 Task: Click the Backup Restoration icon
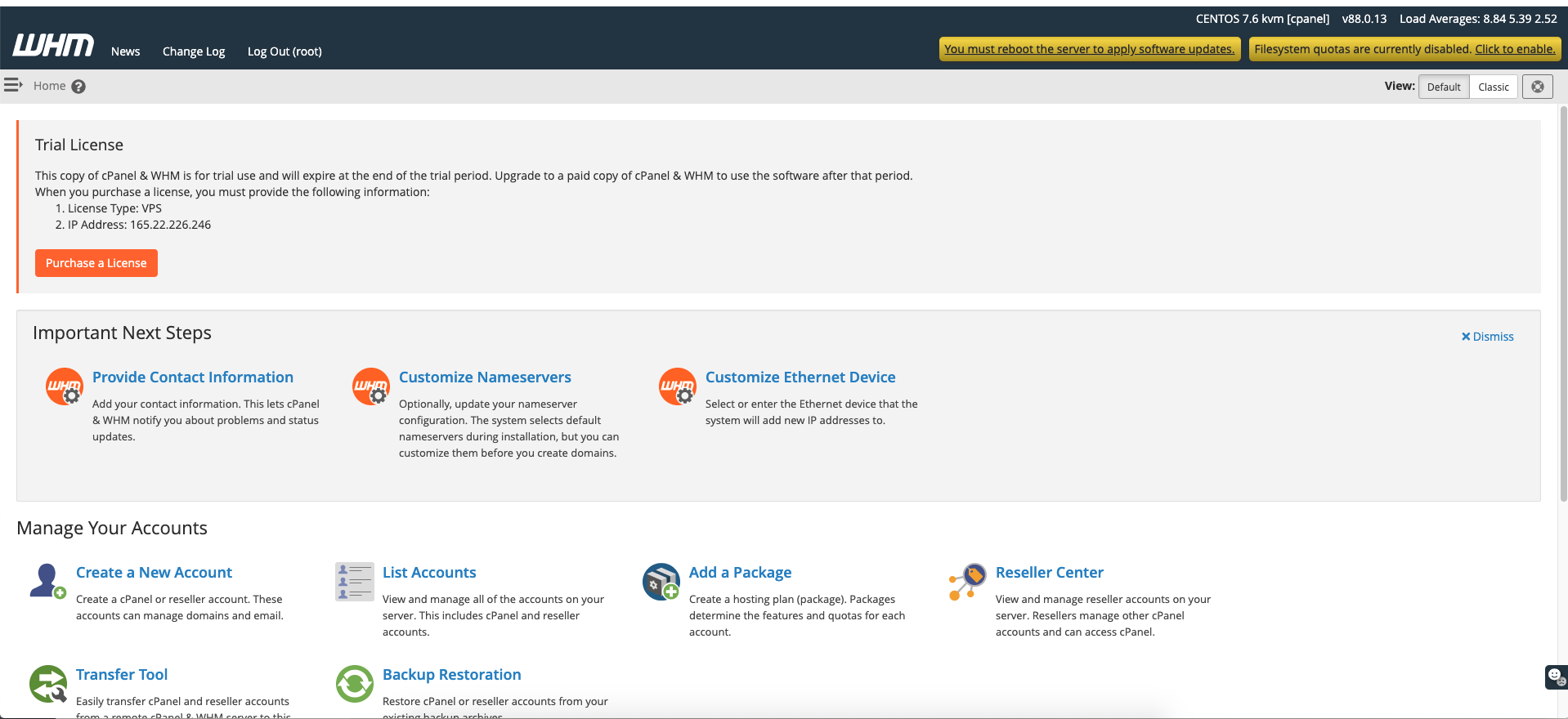(x=355, y=684)
